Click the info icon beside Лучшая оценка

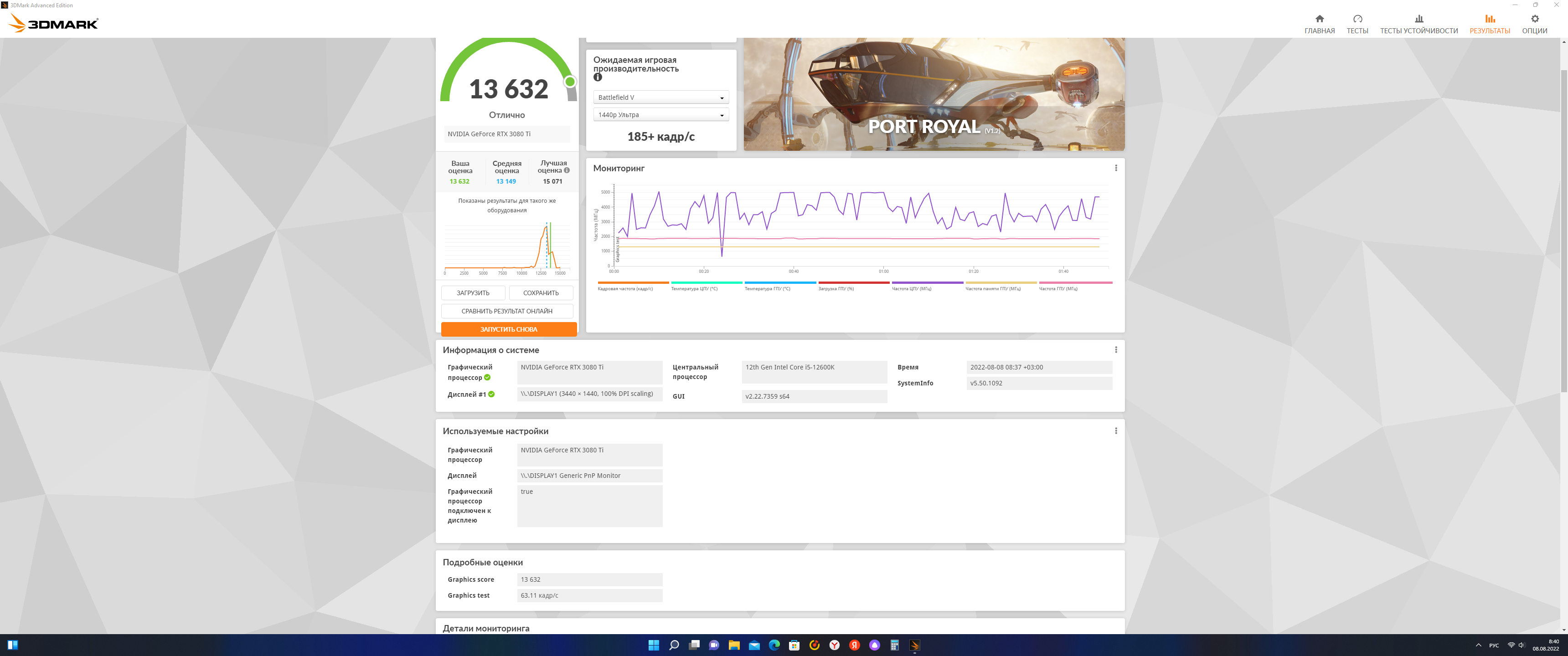[567, 170]
